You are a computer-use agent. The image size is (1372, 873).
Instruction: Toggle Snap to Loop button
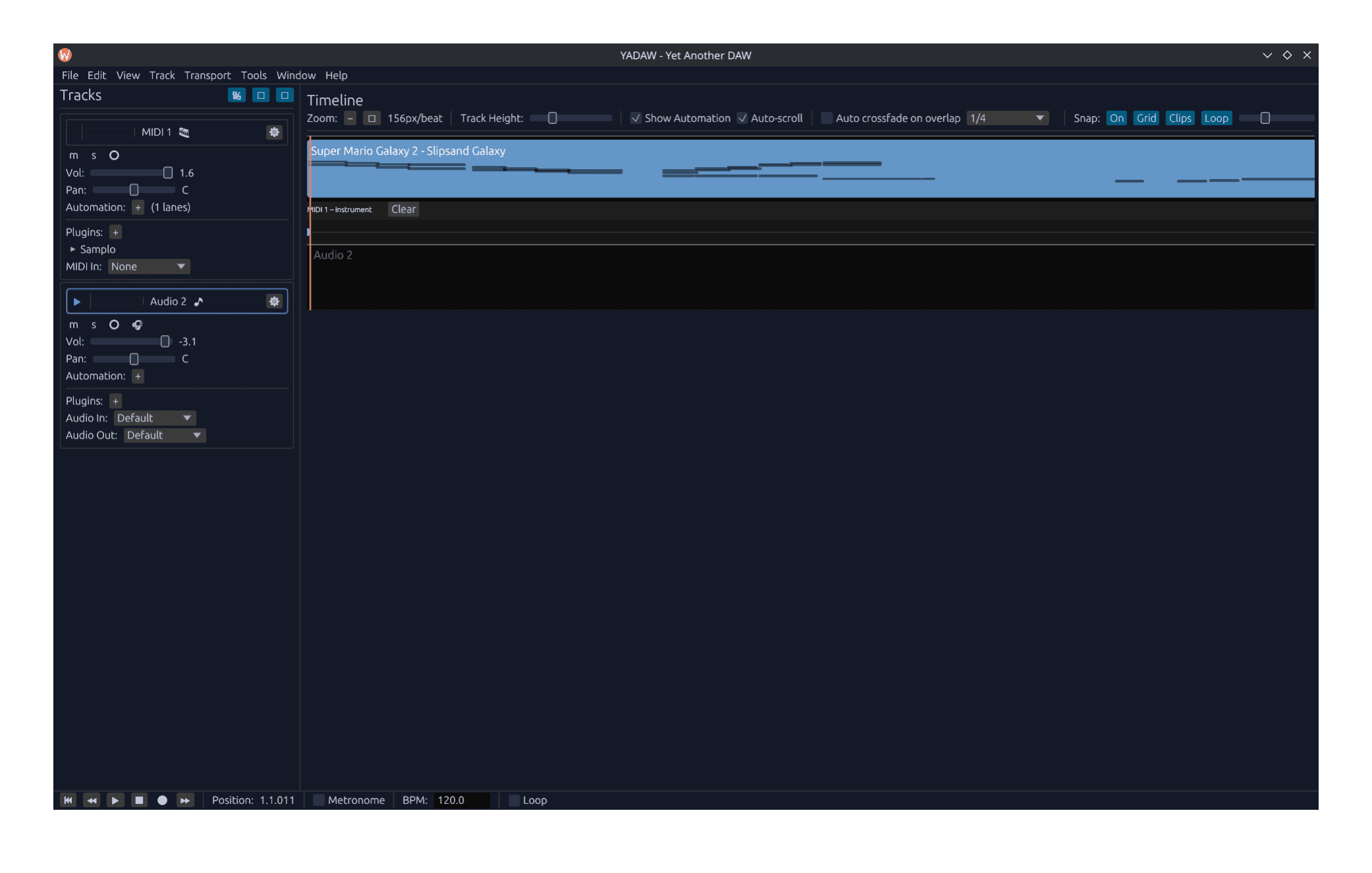(x=1216, y=119)
